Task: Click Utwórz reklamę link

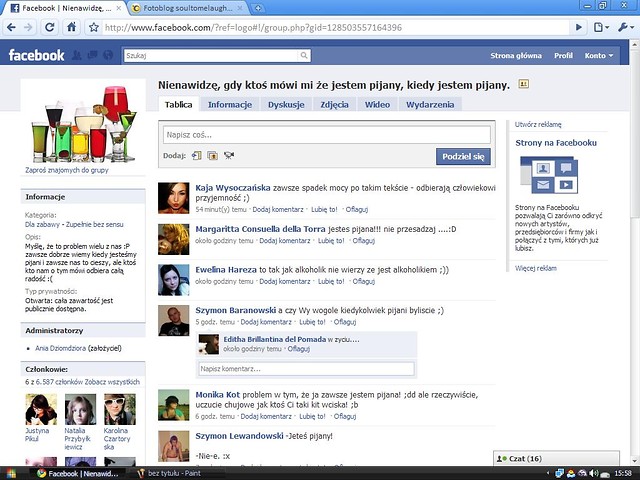Action: [x=538, y=124]
